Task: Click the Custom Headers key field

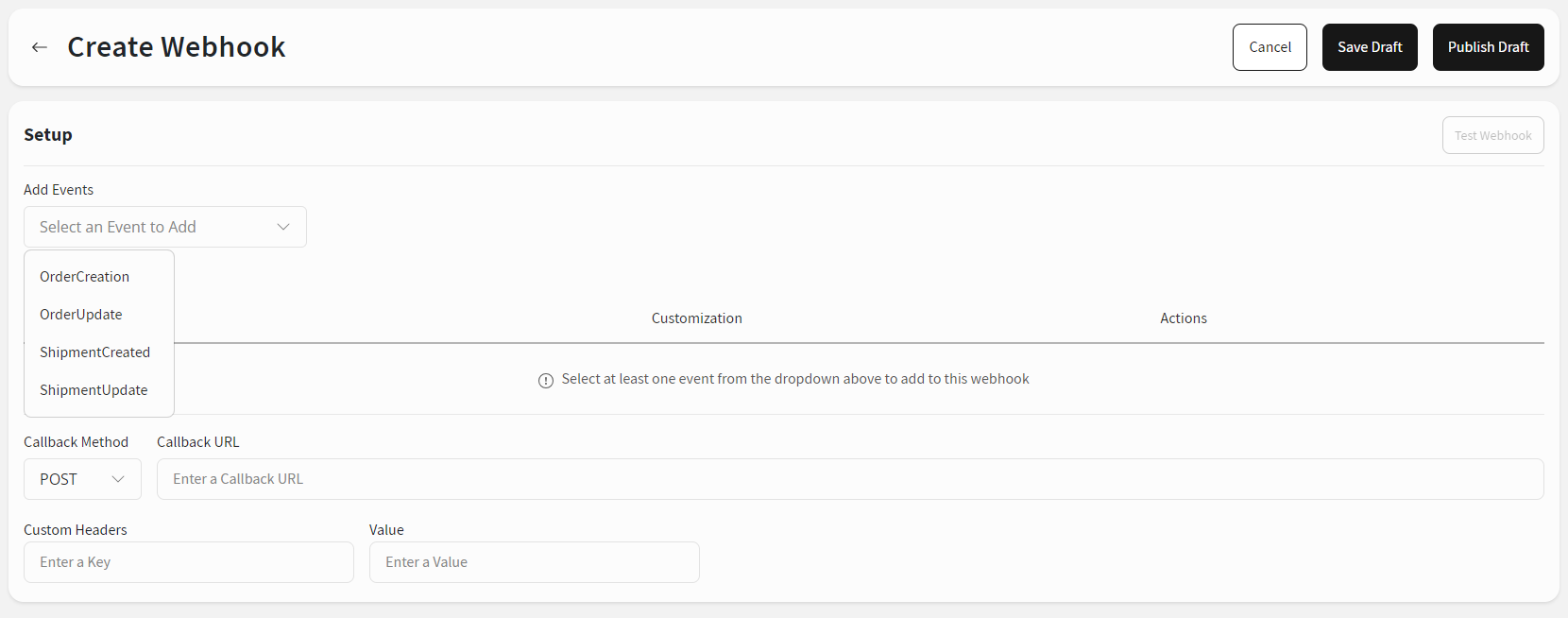Action: tap(189, 562)
